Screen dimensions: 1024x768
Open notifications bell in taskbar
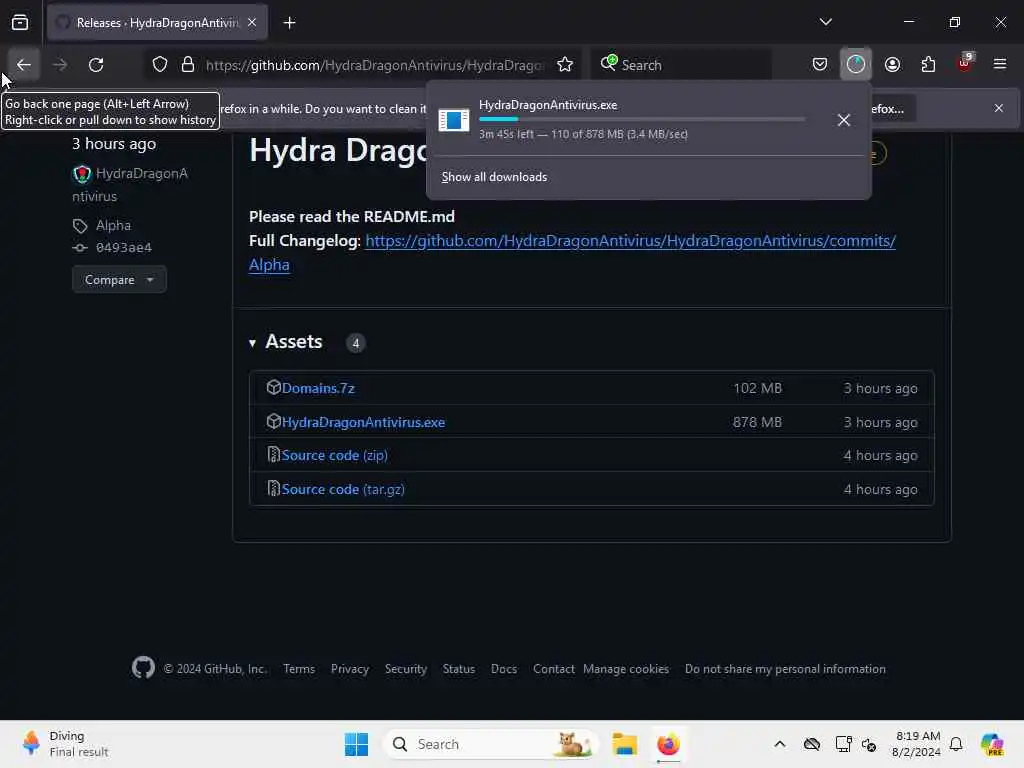(956, 744)
